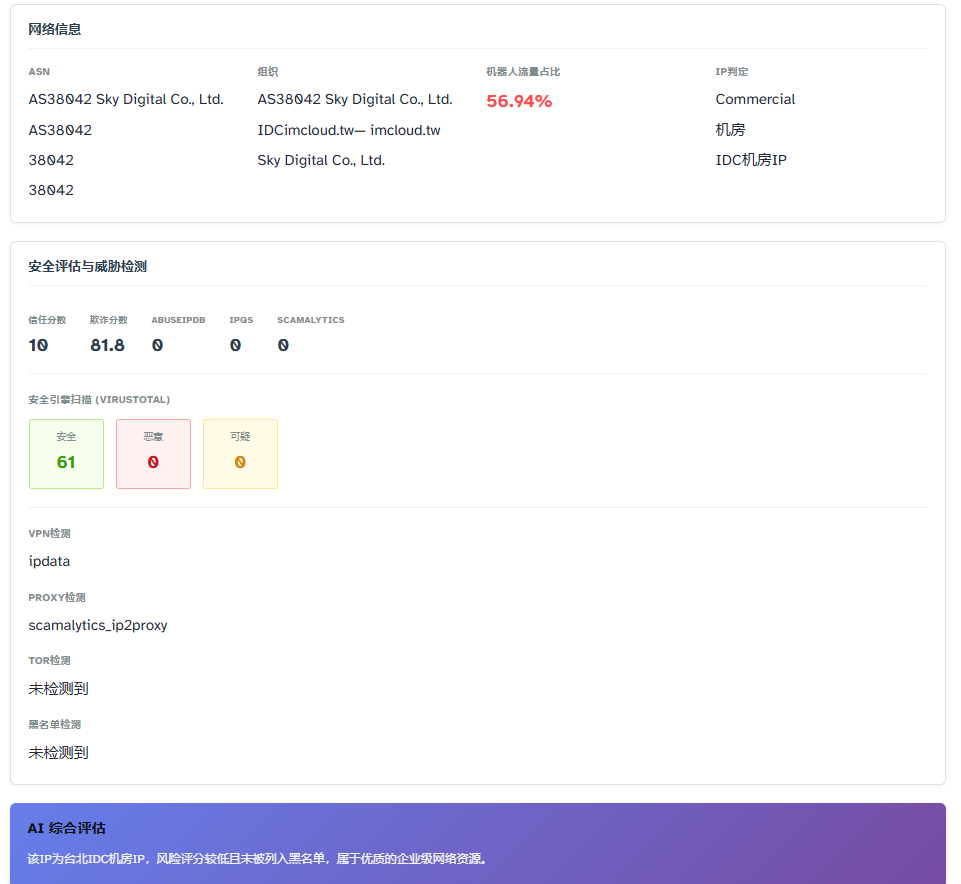Click the yellow 可疑 result card
Image resolution: width=961 pixels, height=884 pixels.
pos(240,454)
